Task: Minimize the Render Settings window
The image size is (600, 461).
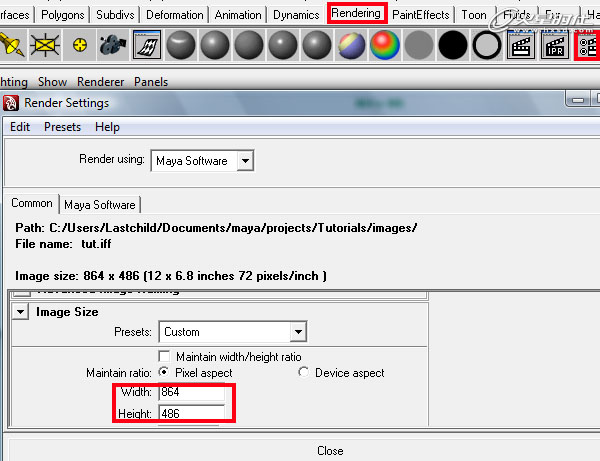Action: pos(578,99)
